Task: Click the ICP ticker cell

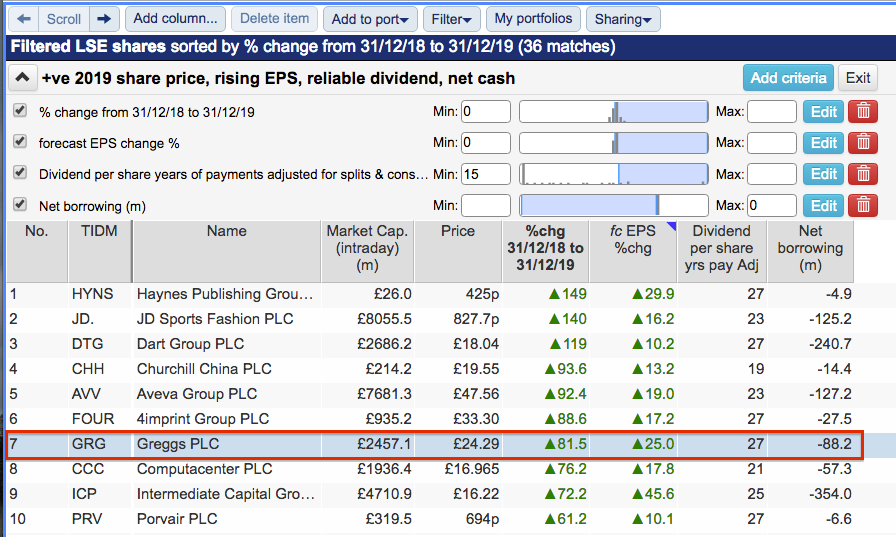Action: (99, 494)
